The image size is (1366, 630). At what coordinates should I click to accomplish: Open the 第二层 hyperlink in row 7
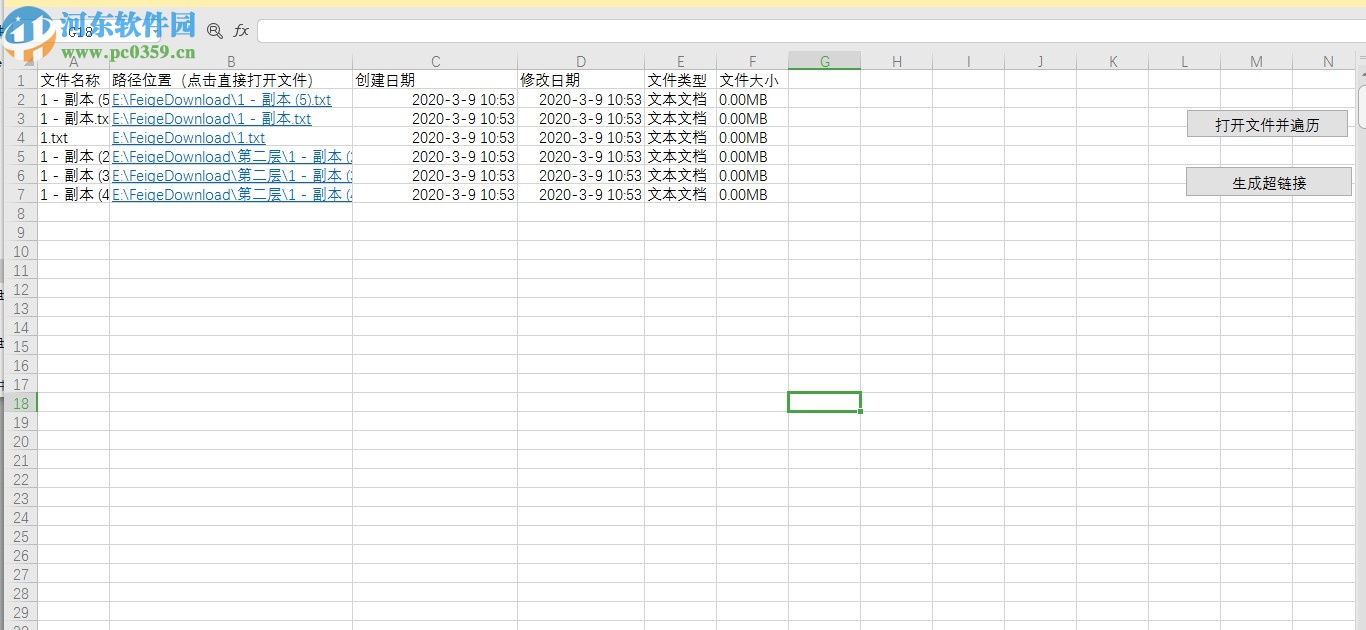231,195
